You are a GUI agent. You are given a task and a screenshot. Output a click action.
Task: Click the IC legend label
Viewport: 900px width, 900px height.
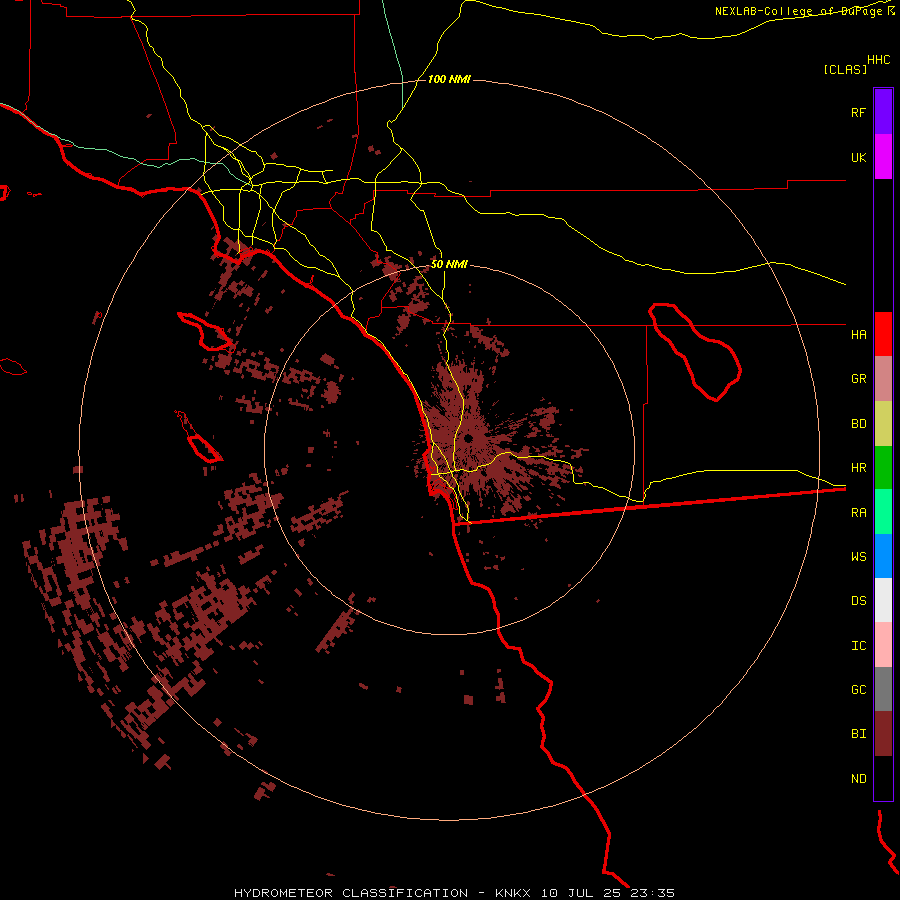858,646
